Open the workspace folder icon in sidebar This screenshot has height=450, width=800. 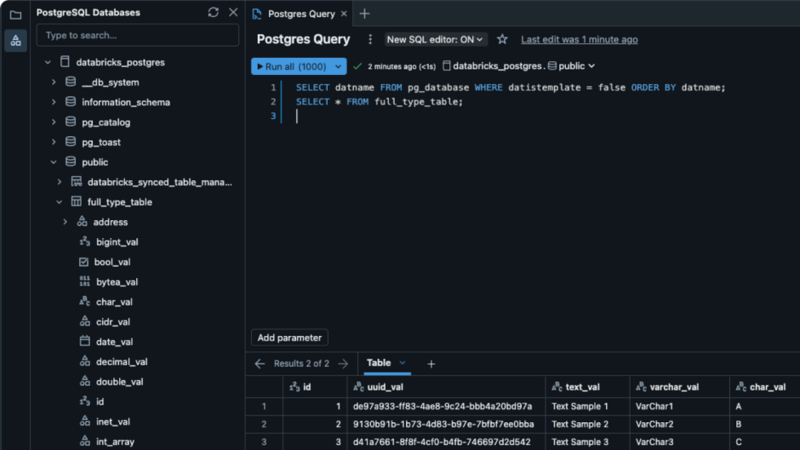[16, 15]
